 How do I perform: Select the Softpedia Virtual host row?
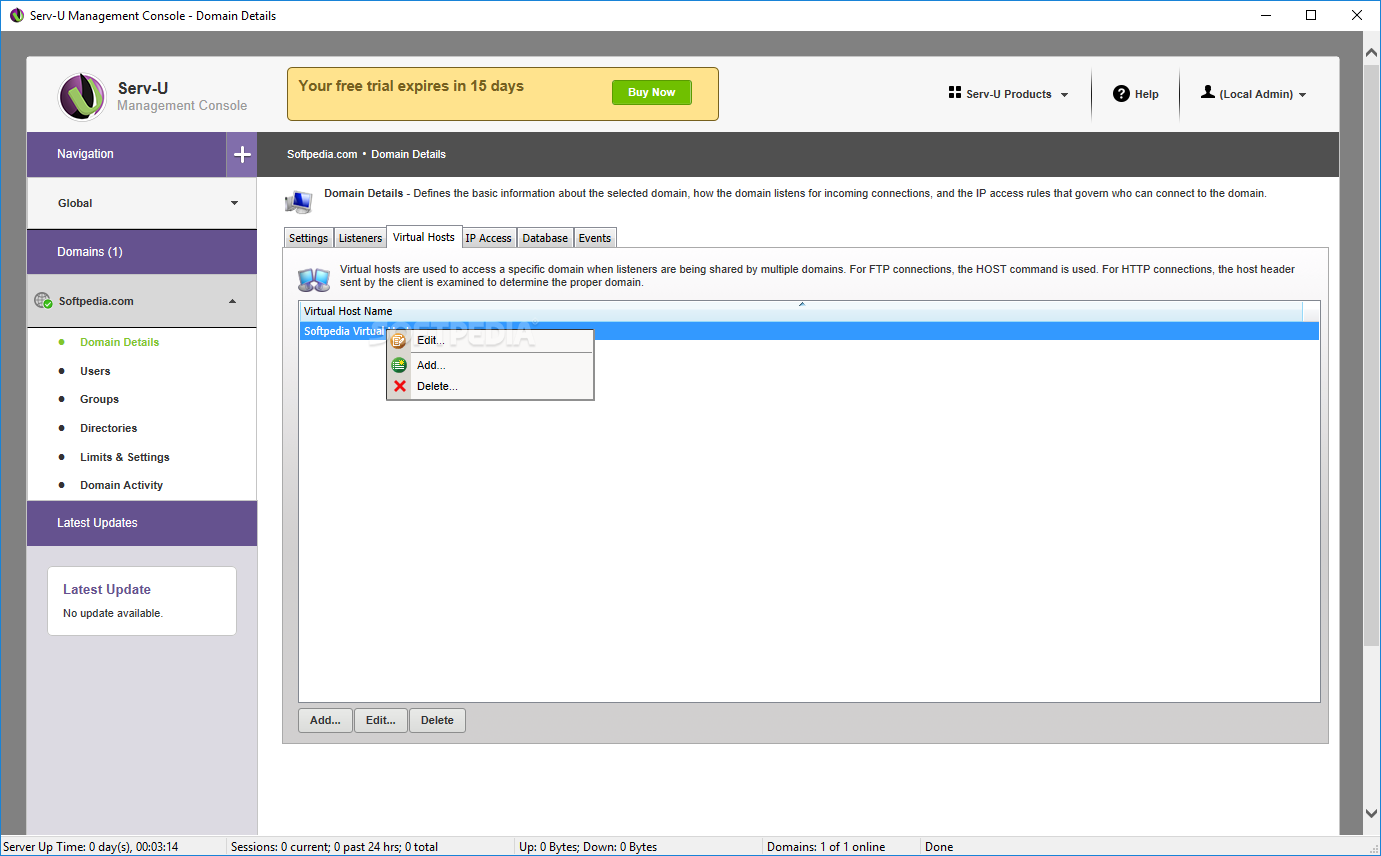(x=809, y=331)
